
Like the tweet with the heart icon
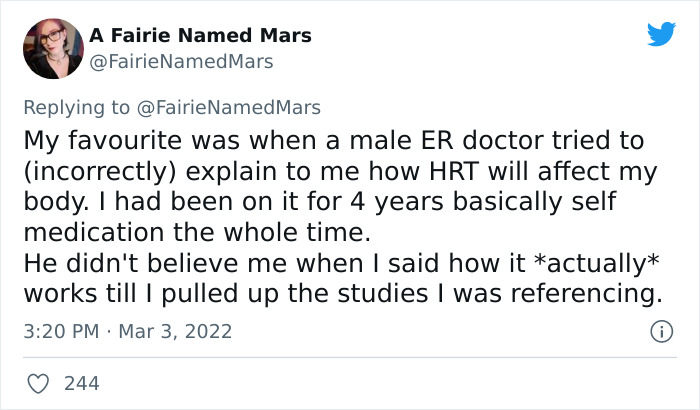click(38, 382)
